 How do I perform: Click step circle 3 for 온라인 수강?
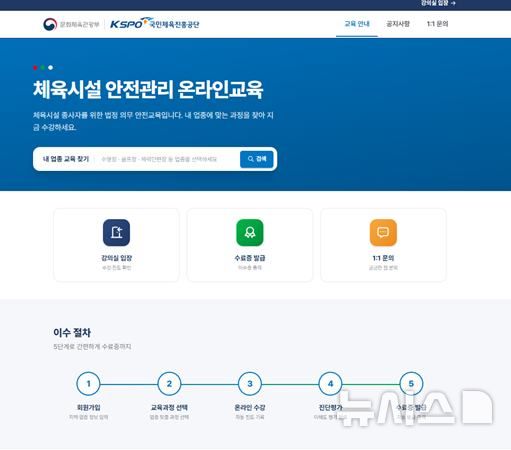250,384
